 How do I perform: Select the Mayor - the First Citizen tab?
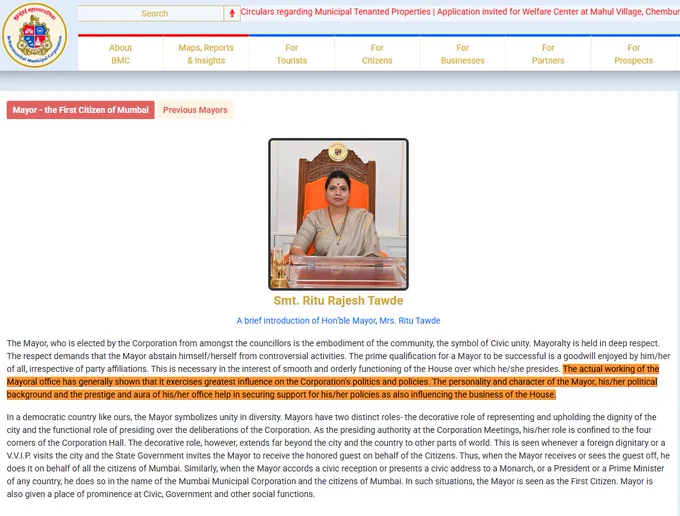(x=80, y=110)
